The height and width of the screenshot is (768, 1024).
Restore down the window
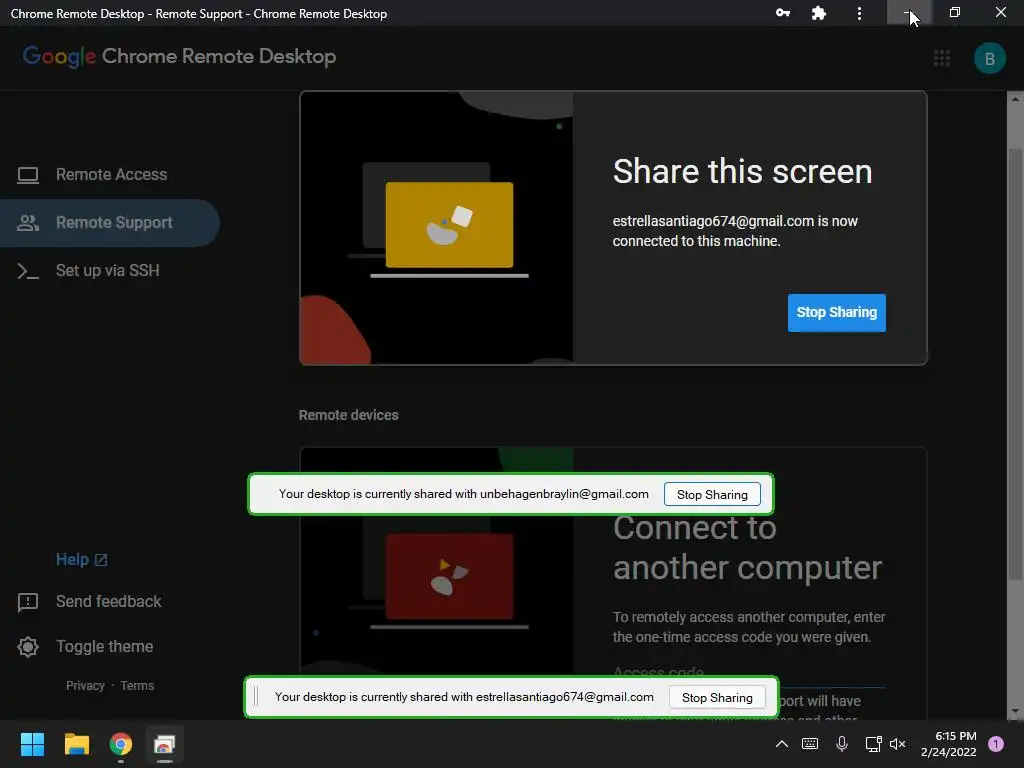955,12
